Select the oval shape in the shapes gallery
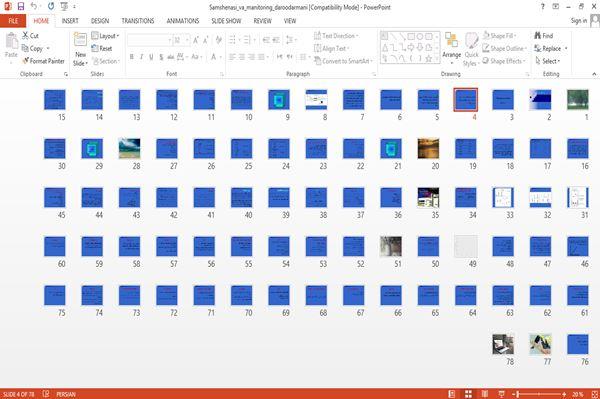Screen dimensions: 600x399 (420, 37)
